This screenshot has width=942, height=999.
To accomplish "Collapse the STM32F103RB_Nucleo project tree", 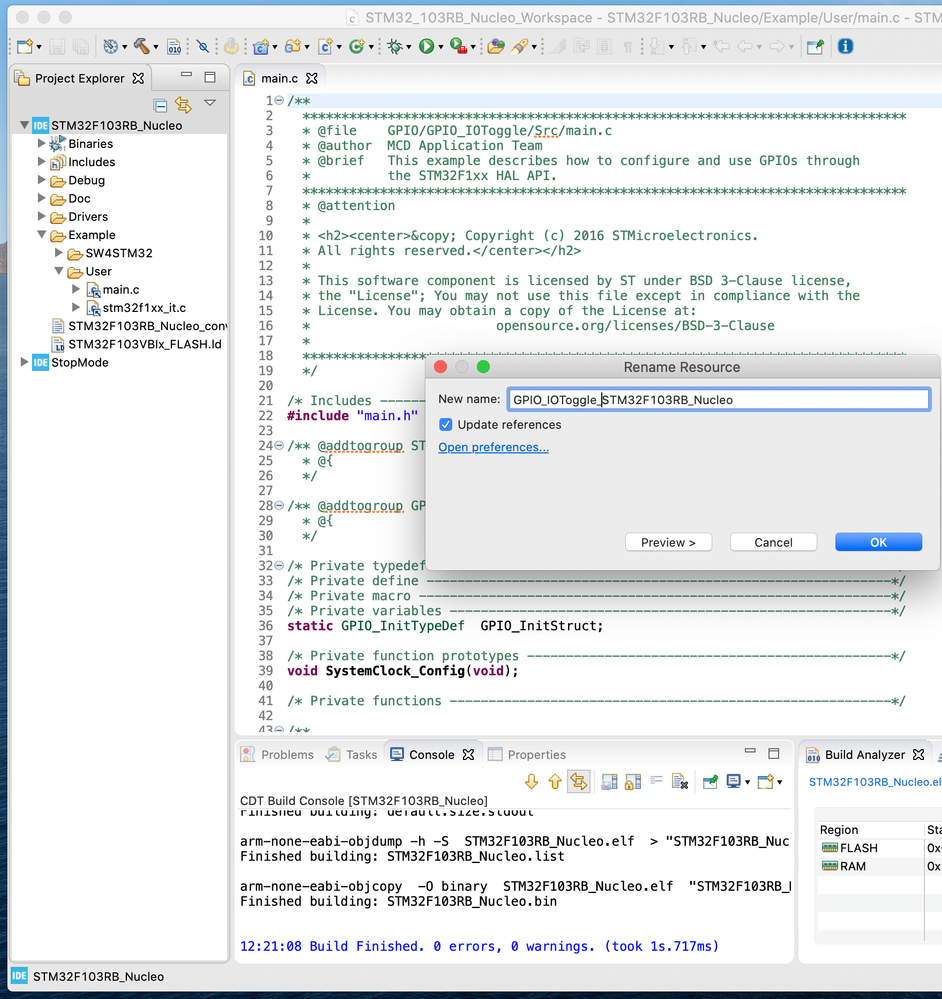I will pyautogui.click(x=24, y=125).
